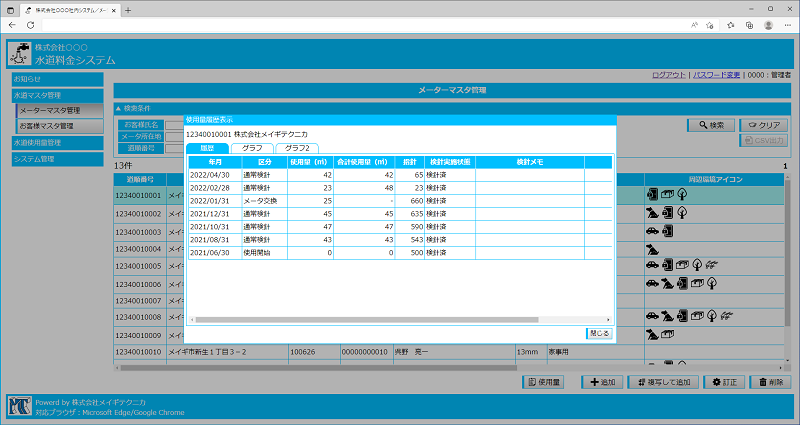
Task: Click the 複写して追加 button
Action: point(663,382)
